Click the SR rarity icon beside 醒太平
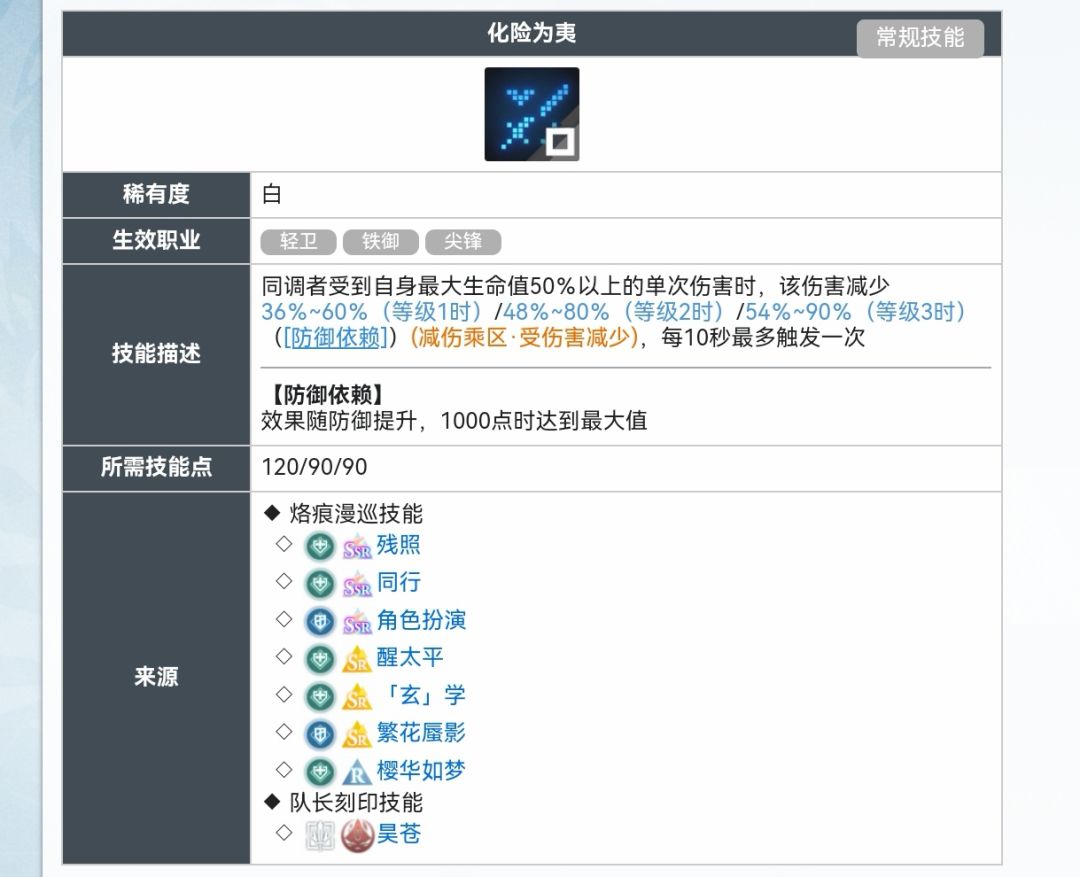 [357, 659]
